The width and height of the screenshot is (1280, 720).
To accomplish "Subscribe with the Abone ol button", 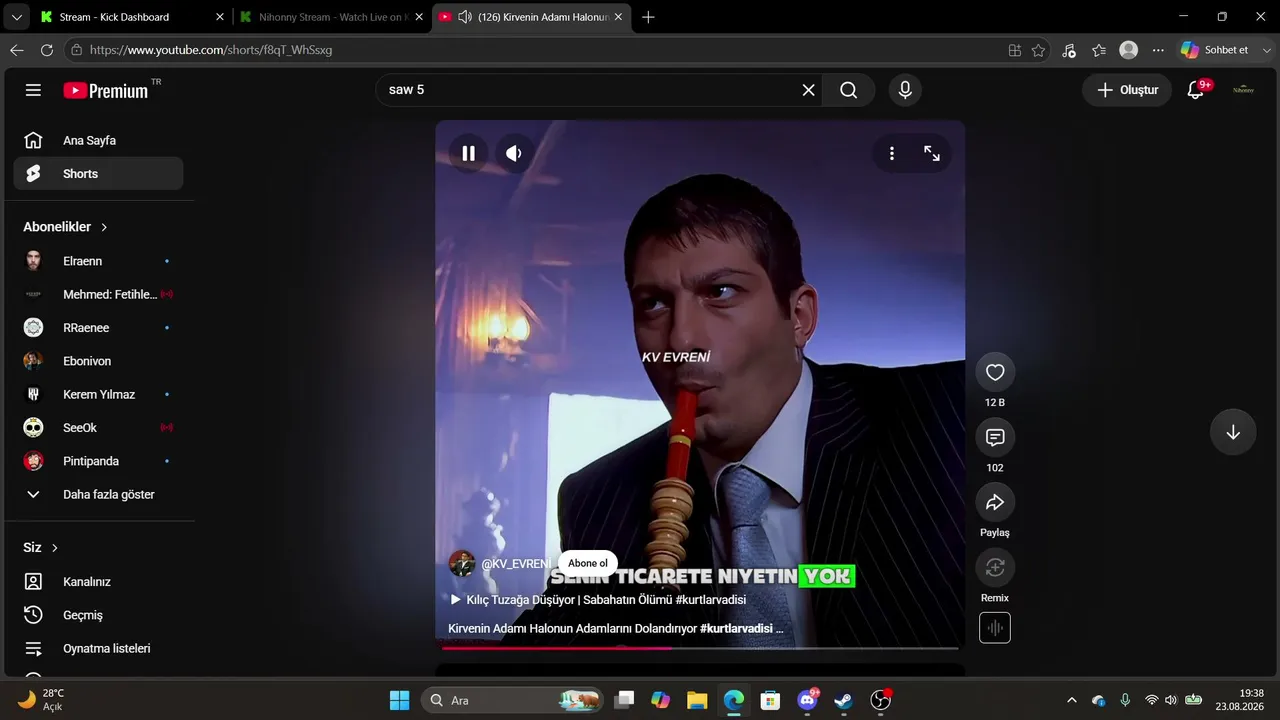I will 588,563.
